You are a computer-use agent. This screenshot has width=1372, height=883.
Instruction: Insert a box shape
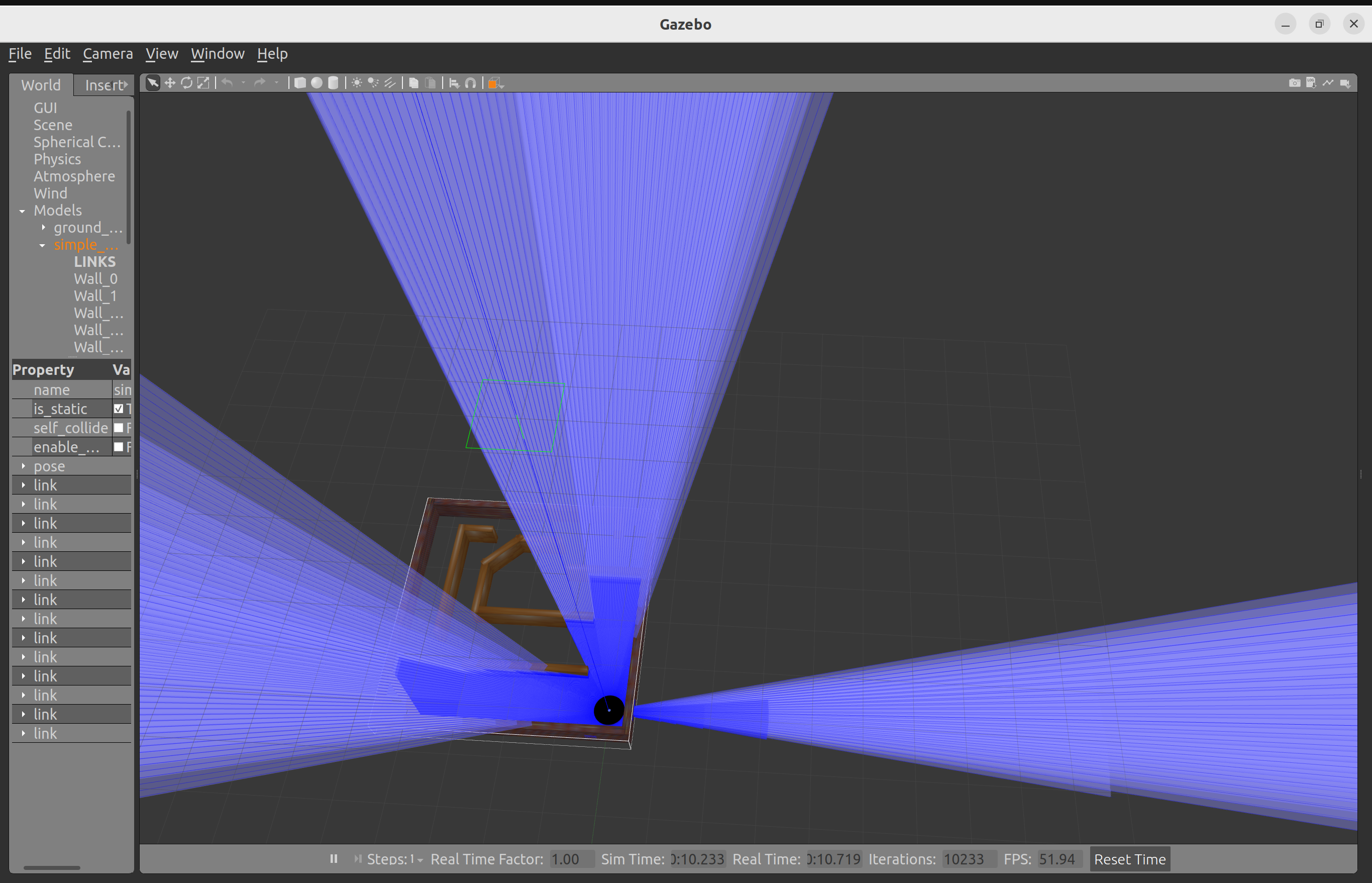click(300, 83)
